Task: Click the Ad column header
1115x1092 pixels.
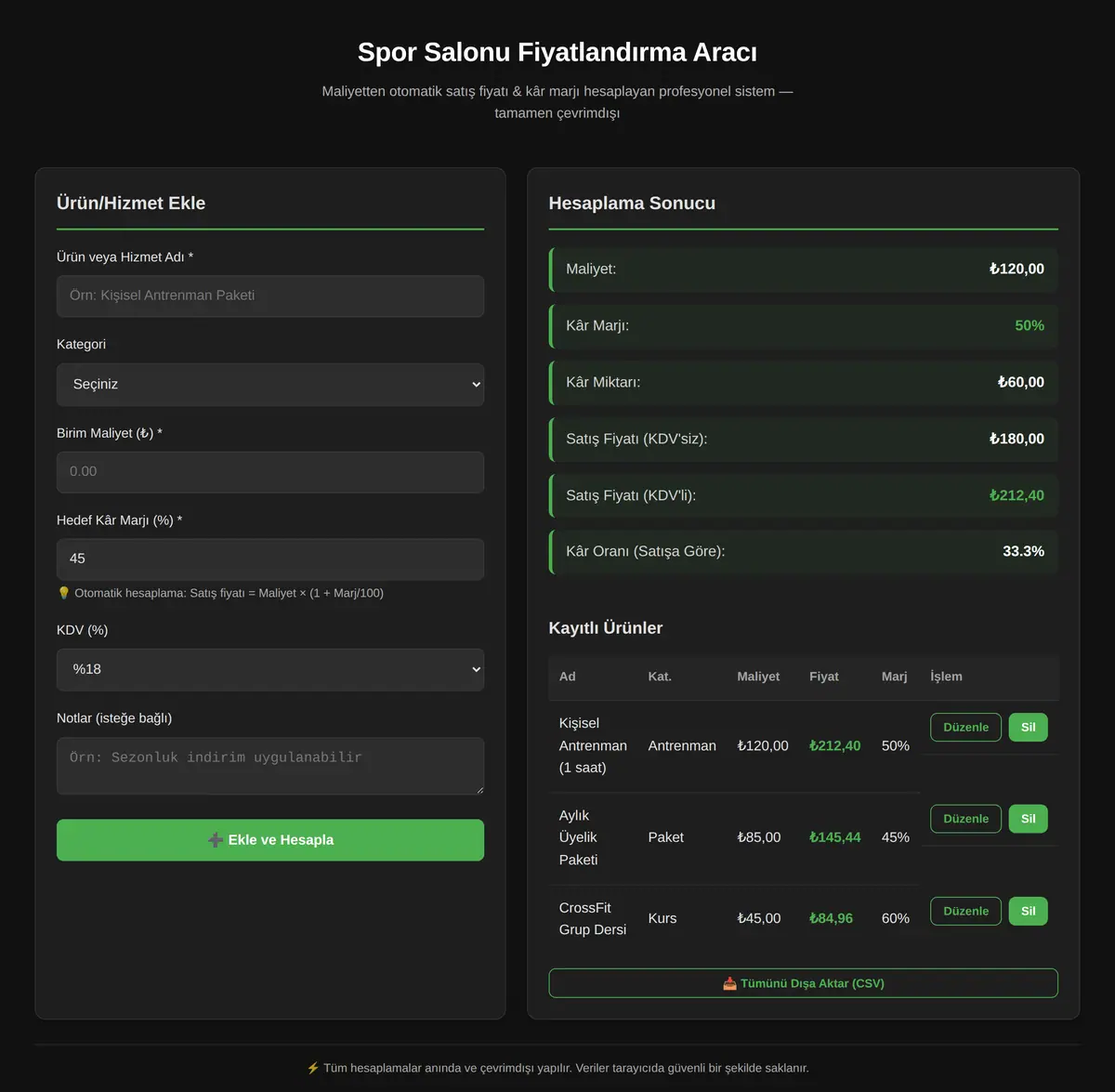Action: tap(568, 677)
